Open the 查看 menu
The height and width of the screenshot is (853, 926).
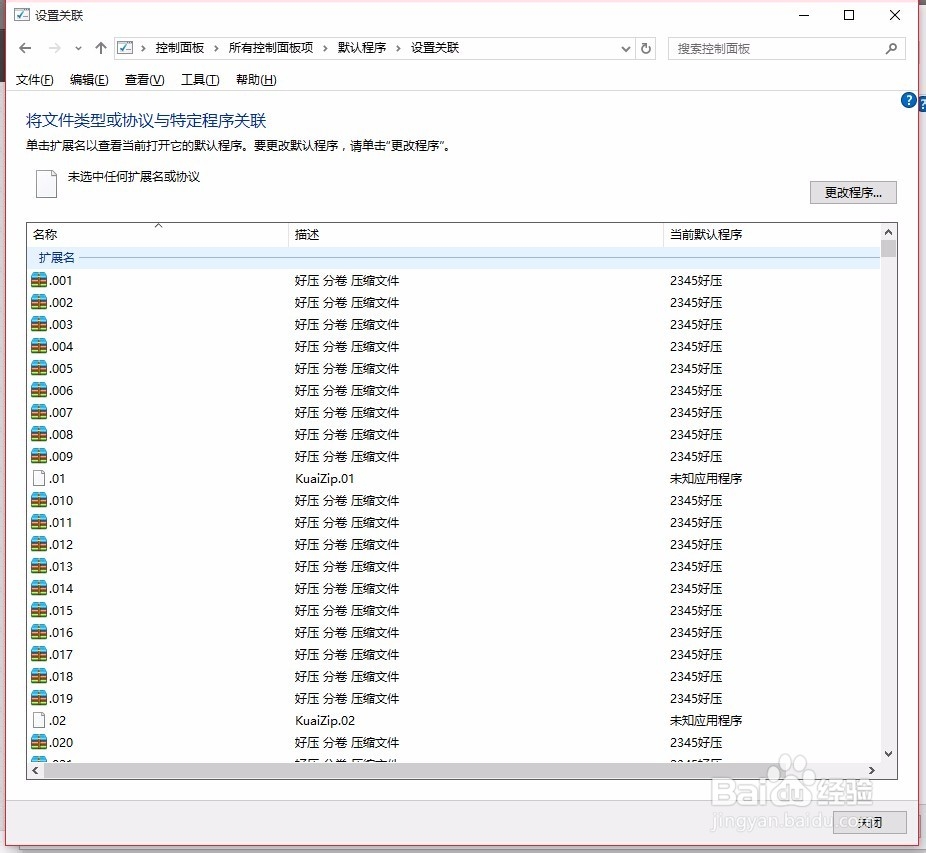coord(143,80)
